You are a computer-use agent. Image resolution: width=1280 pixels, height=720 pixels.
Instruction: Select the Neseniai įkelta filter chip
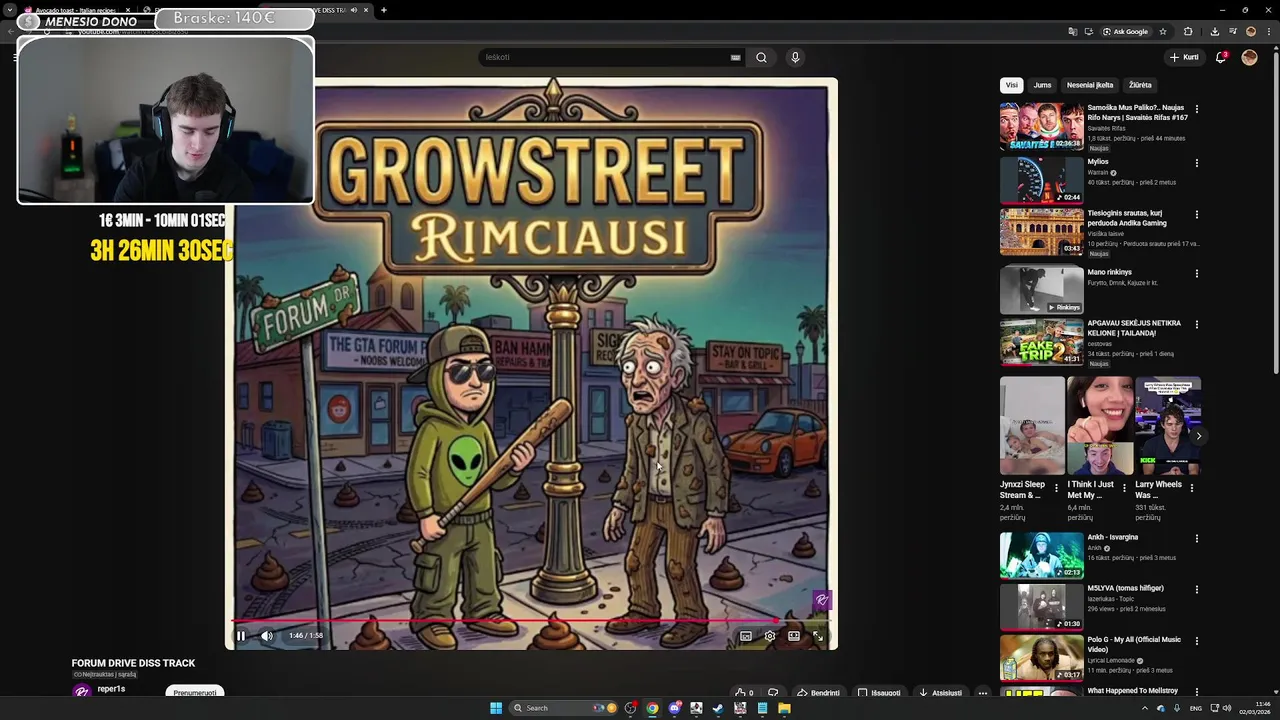1090,85
